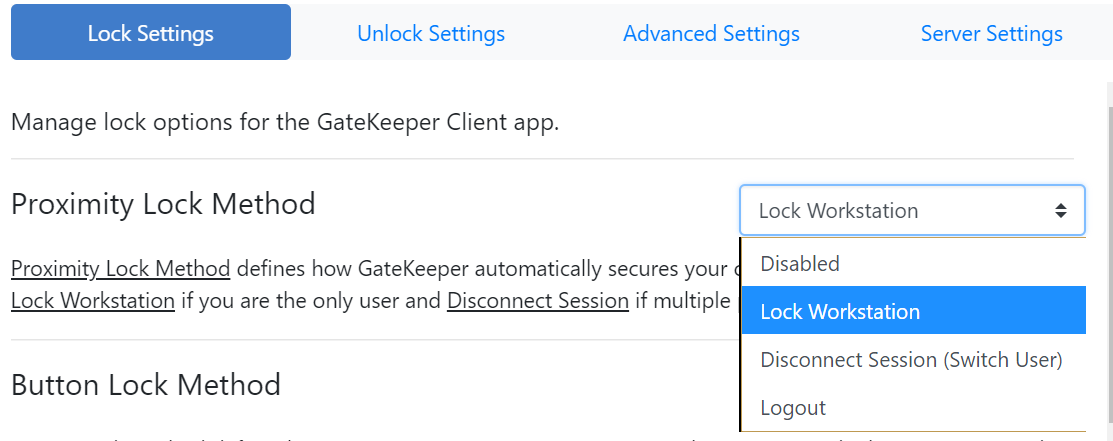Choose the Disabled option from the list

(800, 264)
